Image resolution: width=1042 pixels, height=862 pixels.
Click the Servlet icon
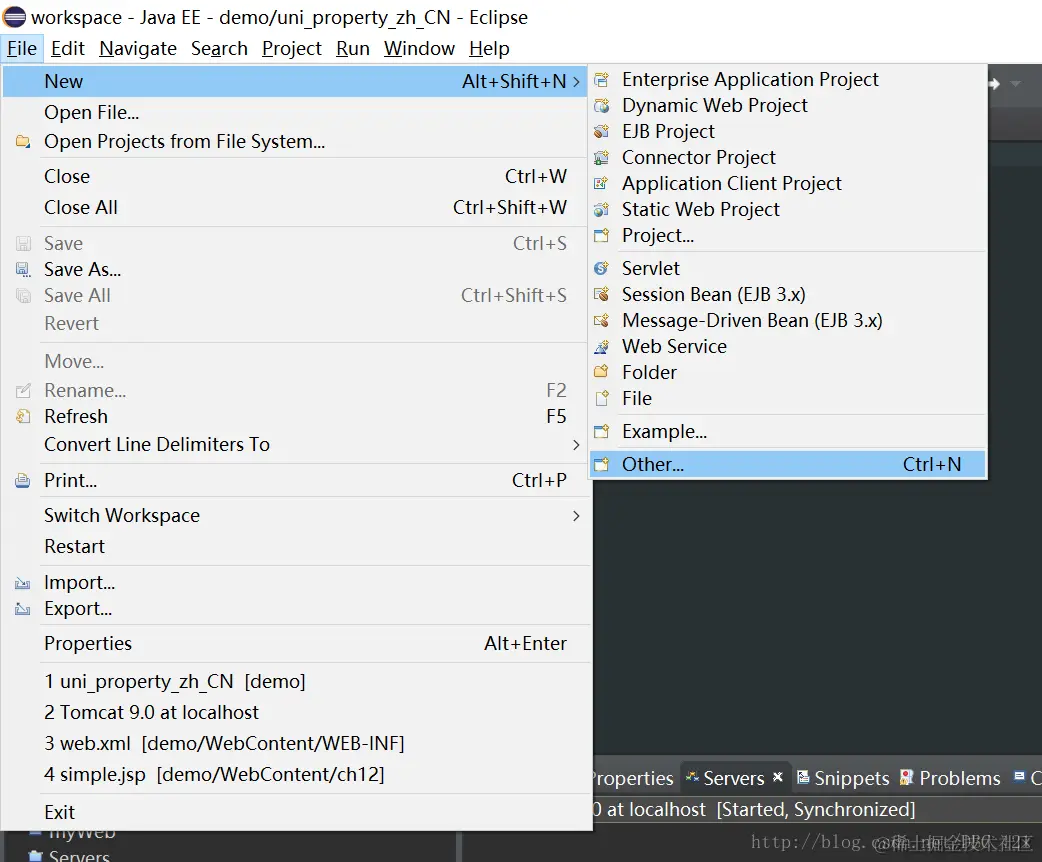pos(601,269)
